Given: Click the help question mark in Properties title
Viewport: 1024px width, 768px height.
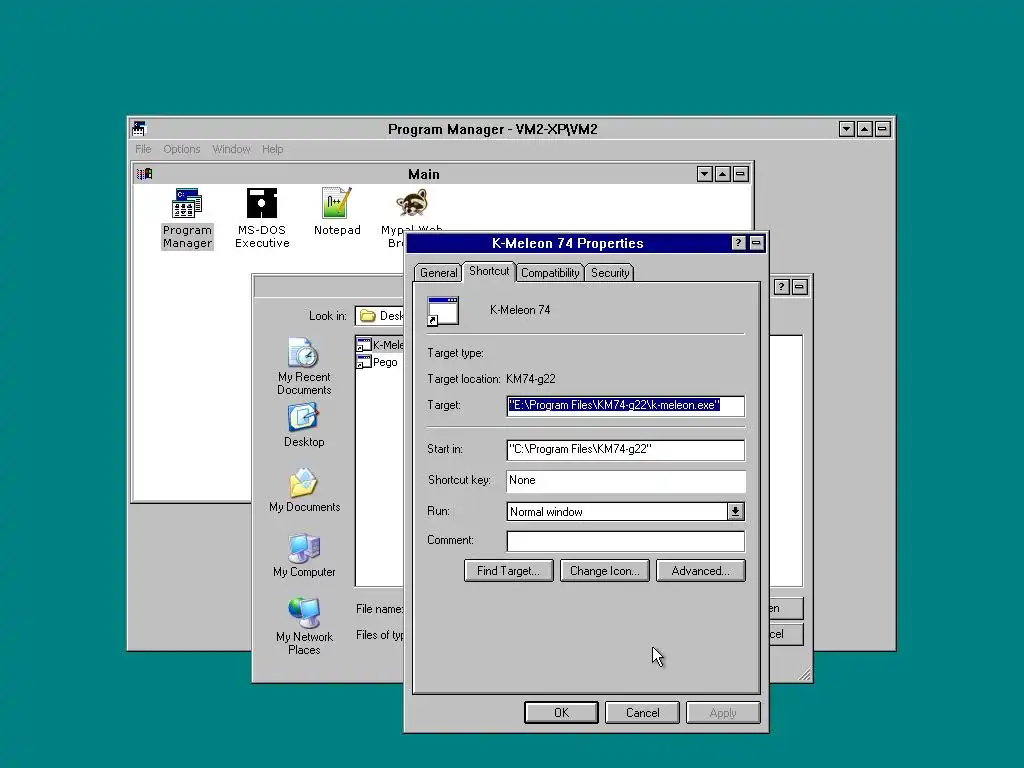Looking at the screenshot, I should click(738, 243).
